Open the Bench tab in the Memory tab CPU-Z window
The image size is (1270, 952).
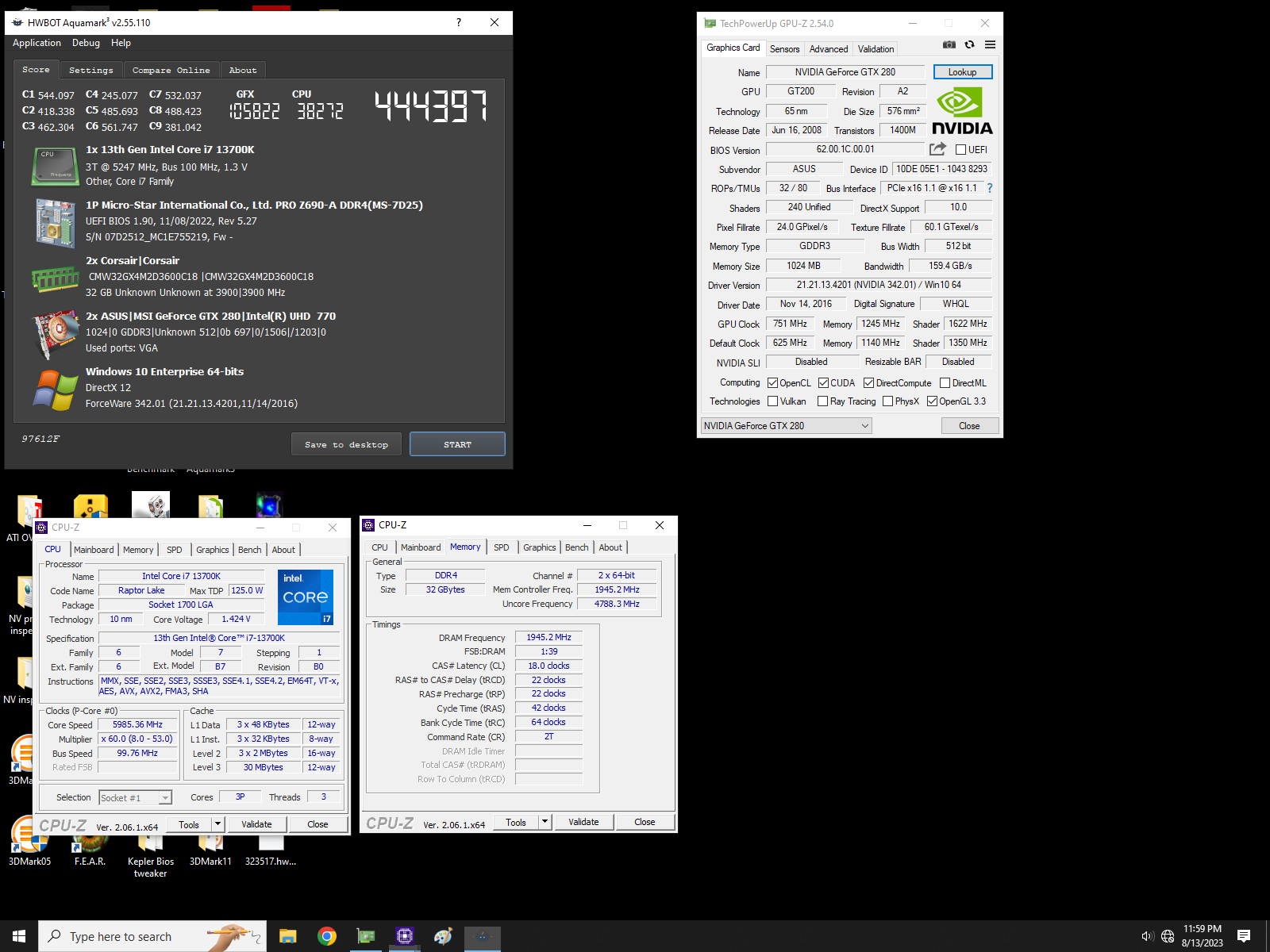click(577, 547)
